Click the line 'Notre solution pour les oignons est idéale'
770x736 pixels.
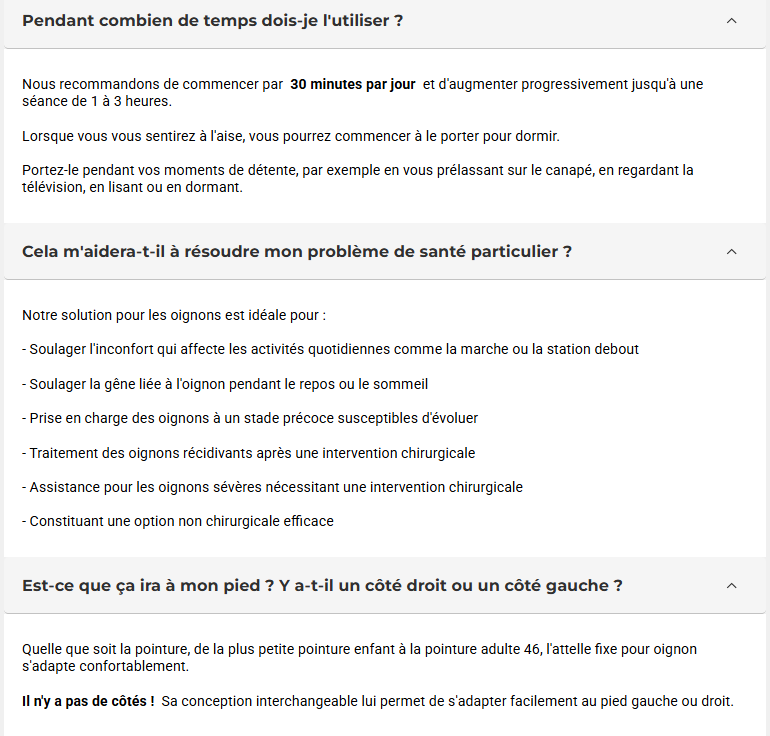[174, 315]
